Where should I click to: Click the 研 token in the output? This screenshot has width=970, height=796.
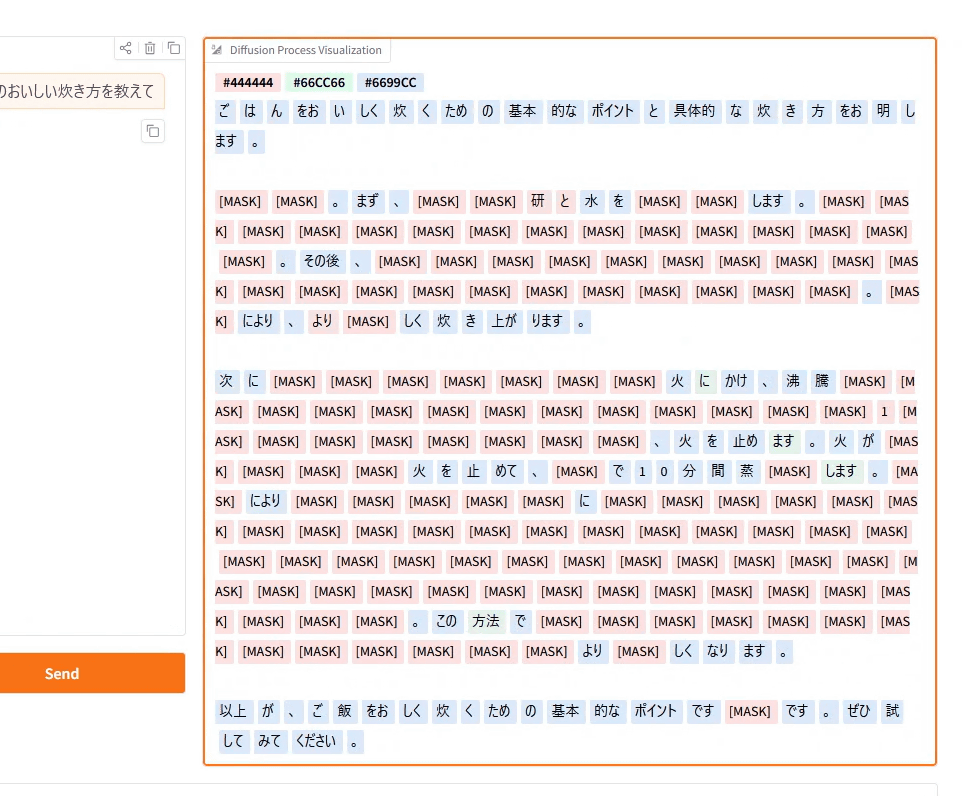click(x=538, y=201)
